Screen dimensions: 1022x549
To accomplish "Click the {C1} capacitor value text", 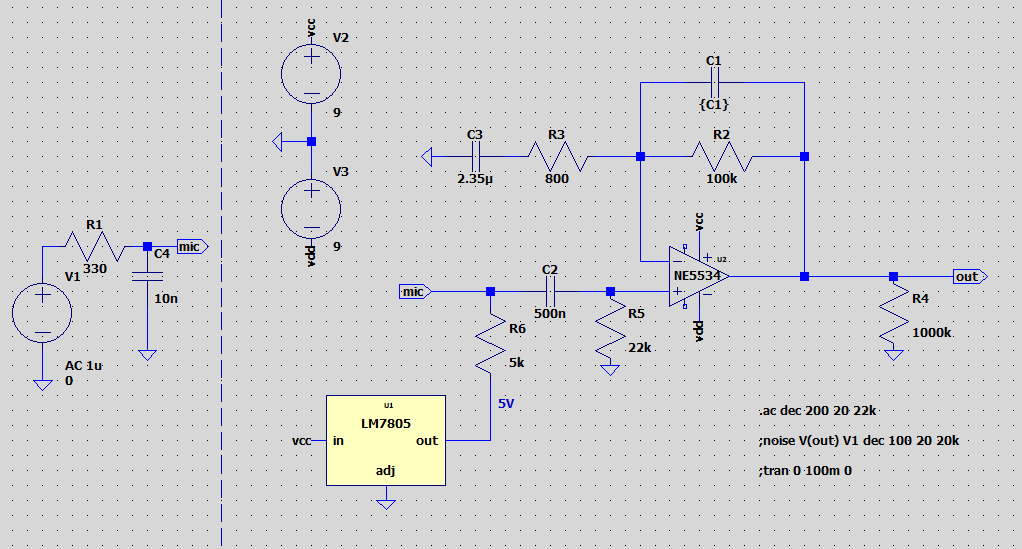I will tap(713, 104).
